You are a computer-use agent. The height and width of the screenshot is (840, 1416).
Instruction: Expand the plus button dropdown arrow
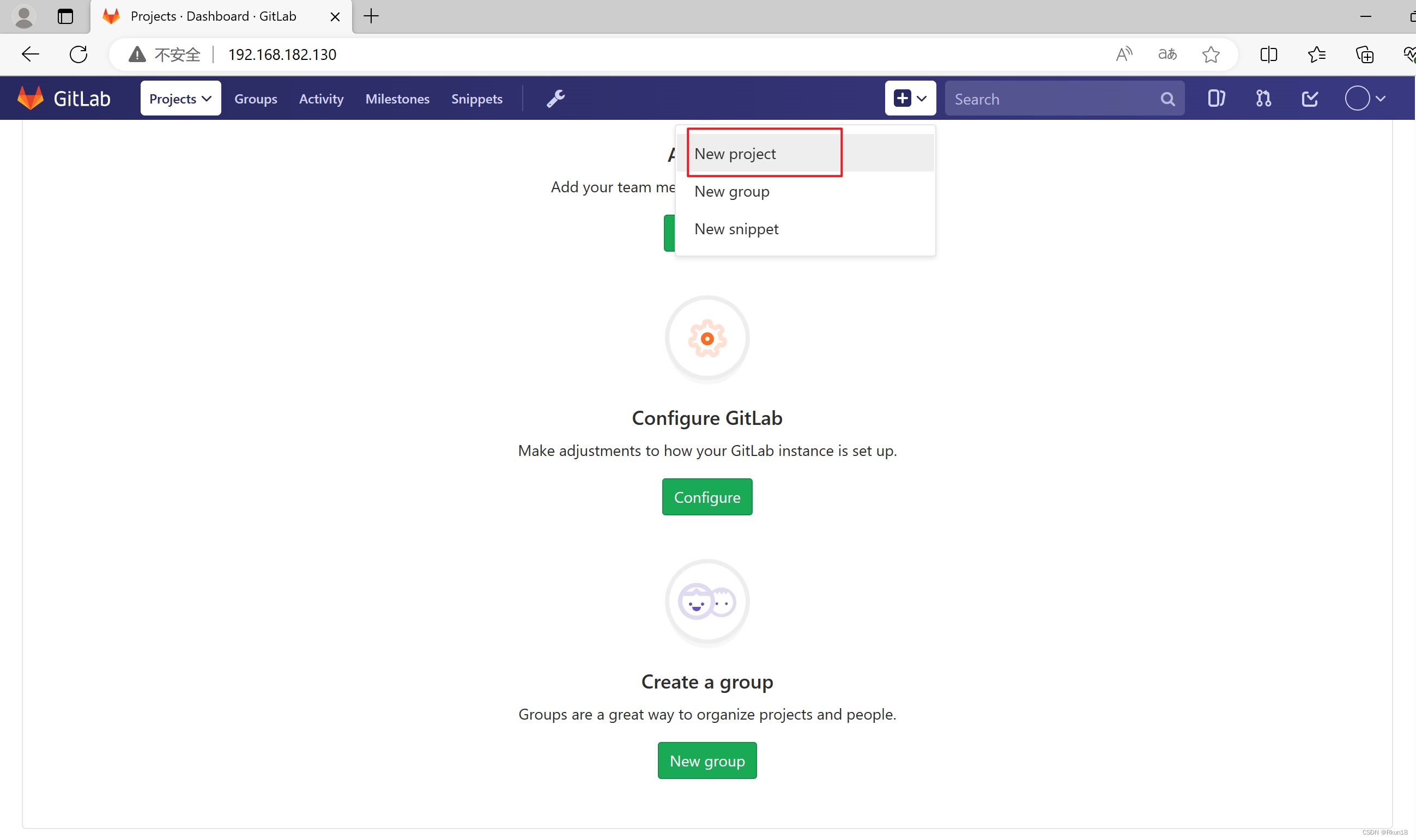tap(921, 98)
